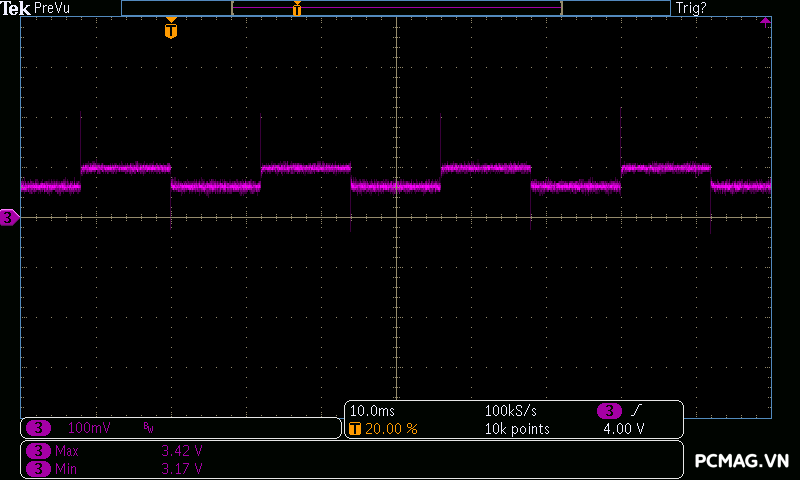800x480 pixels.
Task: Click the PreVu acquisition status label
Action: coord(52,8)
